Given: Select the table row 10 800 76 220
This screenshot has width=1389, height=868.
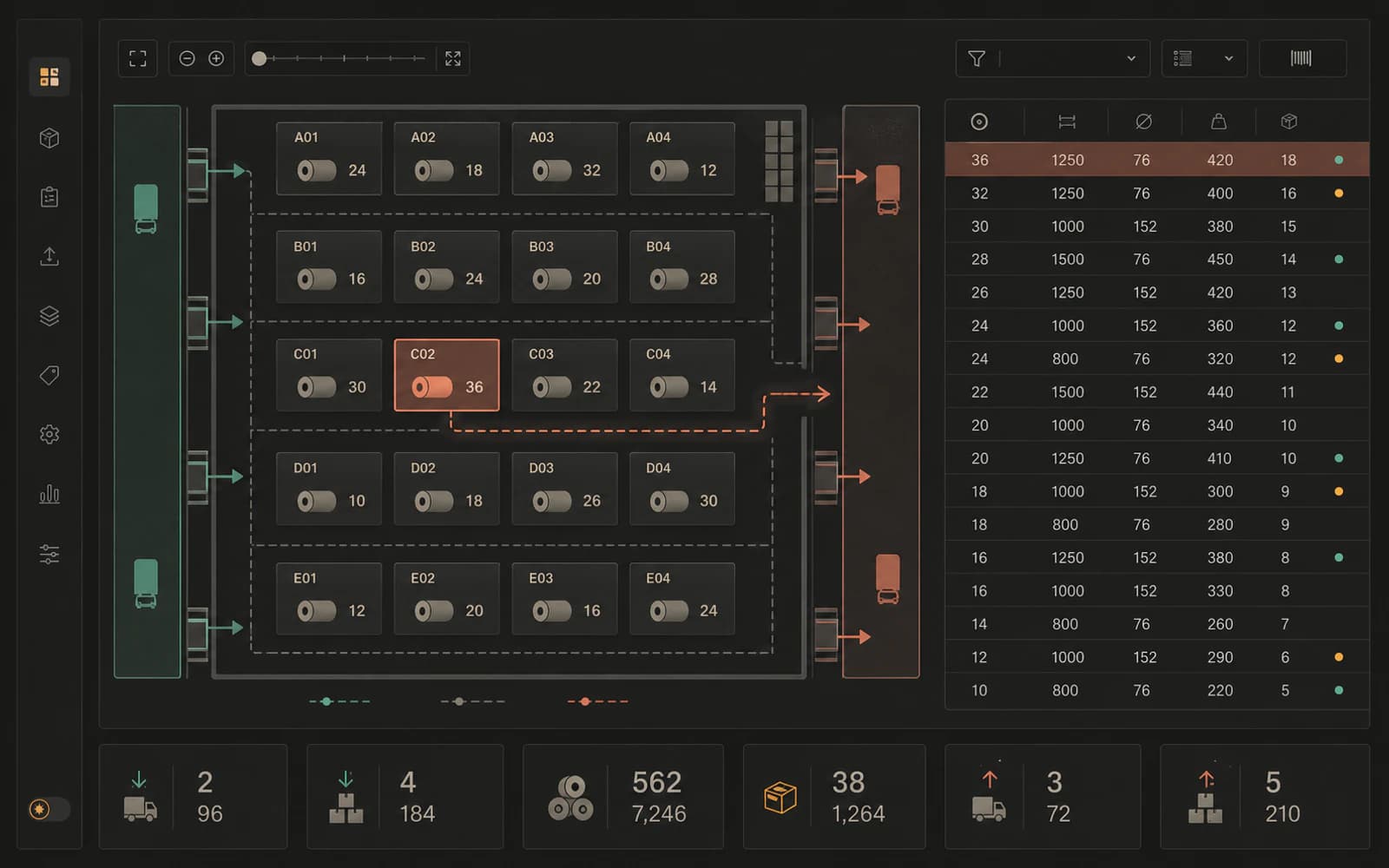Looking at the screenshot, I should [1157, 690].
